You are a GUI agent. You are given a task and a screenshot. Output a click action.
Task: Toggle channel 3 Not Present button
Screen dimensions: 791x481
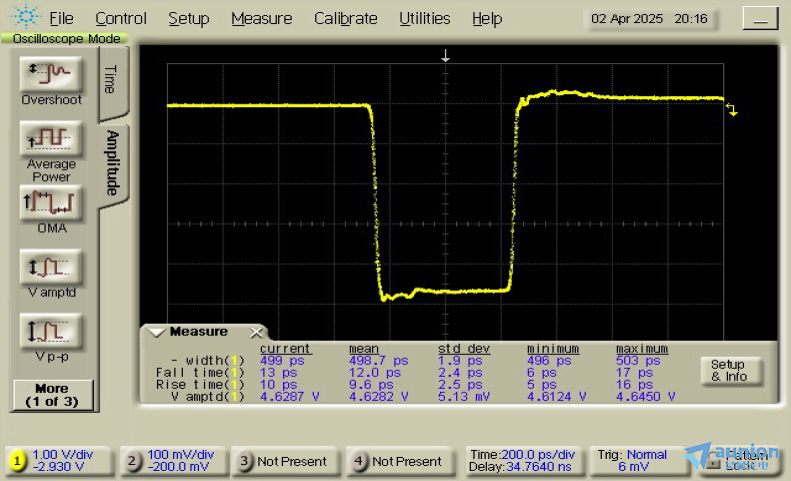pos(284,461)
